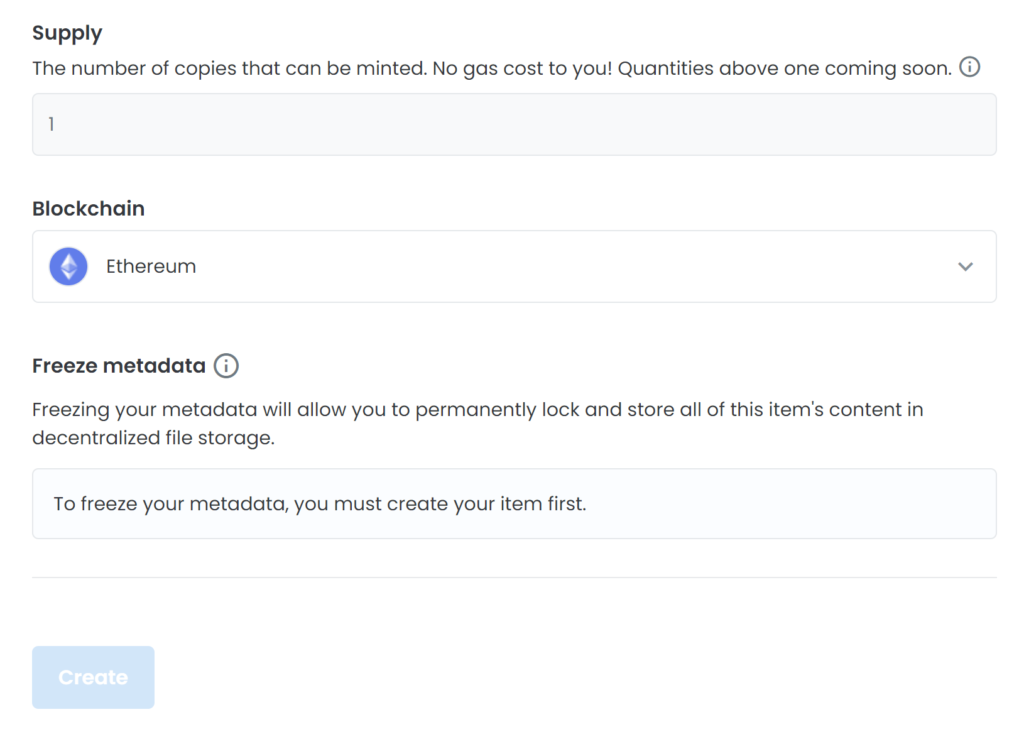Image resolution: width=1024 pixels, height=734 pixels.
Task: Select the Ethereum label in Blockchain dropdown
Action: pos(151,266)
